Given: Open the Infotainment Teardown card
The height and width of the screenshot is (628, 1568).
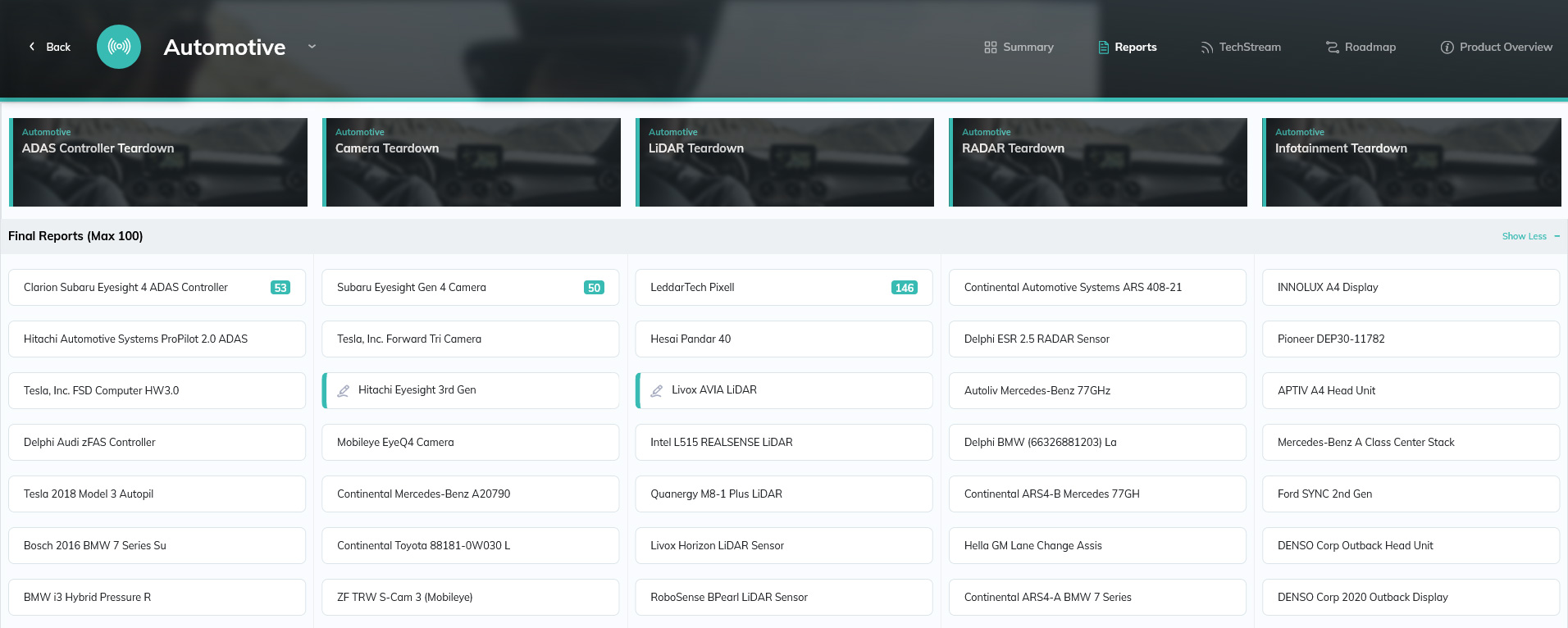Looking at the screenshot, I should click(1411, 162).
